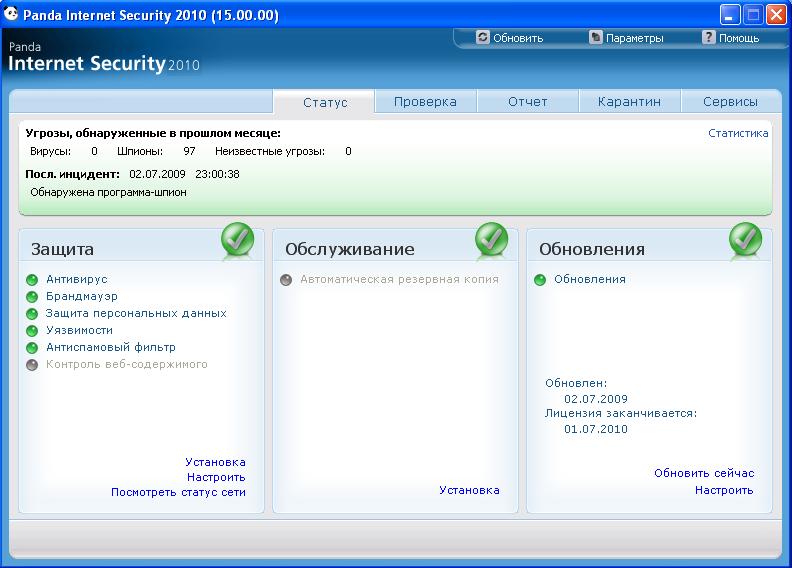Click the update date under Обновлен
This screenshot has width=792, height=568.
(x=596, y=399)
